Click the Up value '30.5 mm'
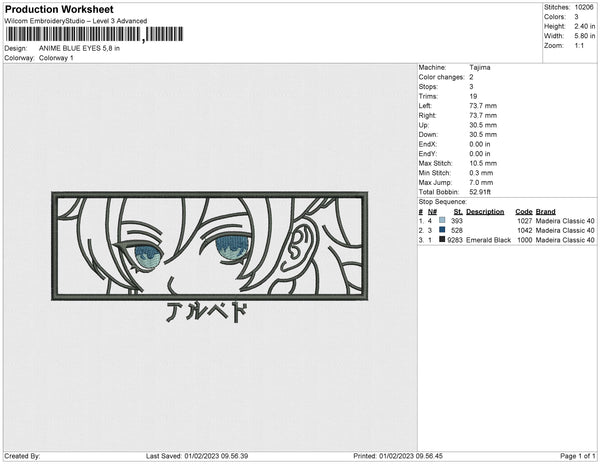Screen dimensions: 600x464 point(483,125)
